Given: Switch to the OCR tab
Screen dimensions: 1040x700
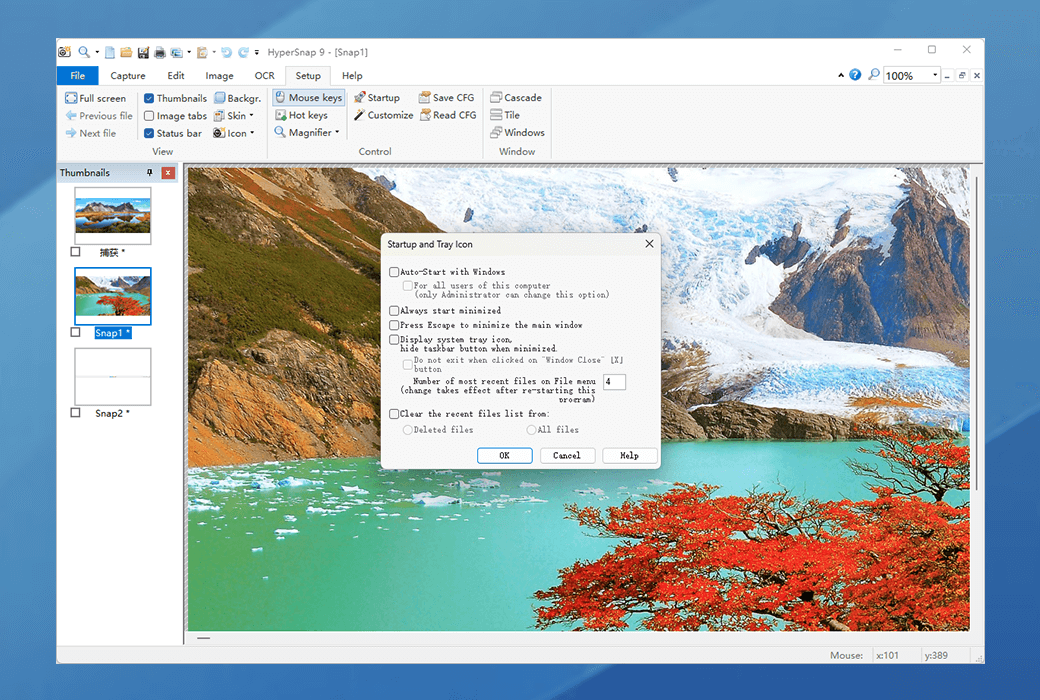Looking at the screenshot, I should pos(265,76).
